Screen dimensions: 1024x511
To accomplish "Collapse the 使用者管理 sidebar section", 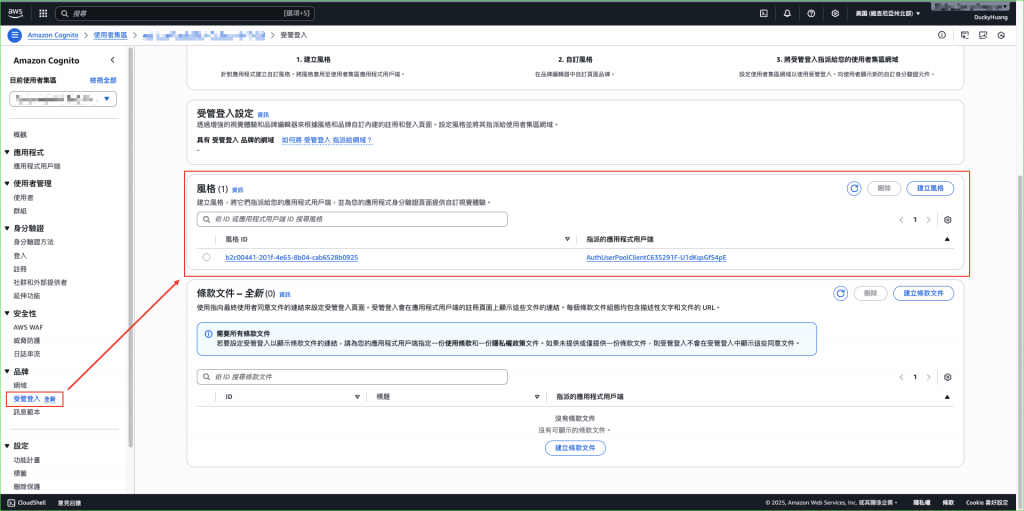I will click(7, 184).
